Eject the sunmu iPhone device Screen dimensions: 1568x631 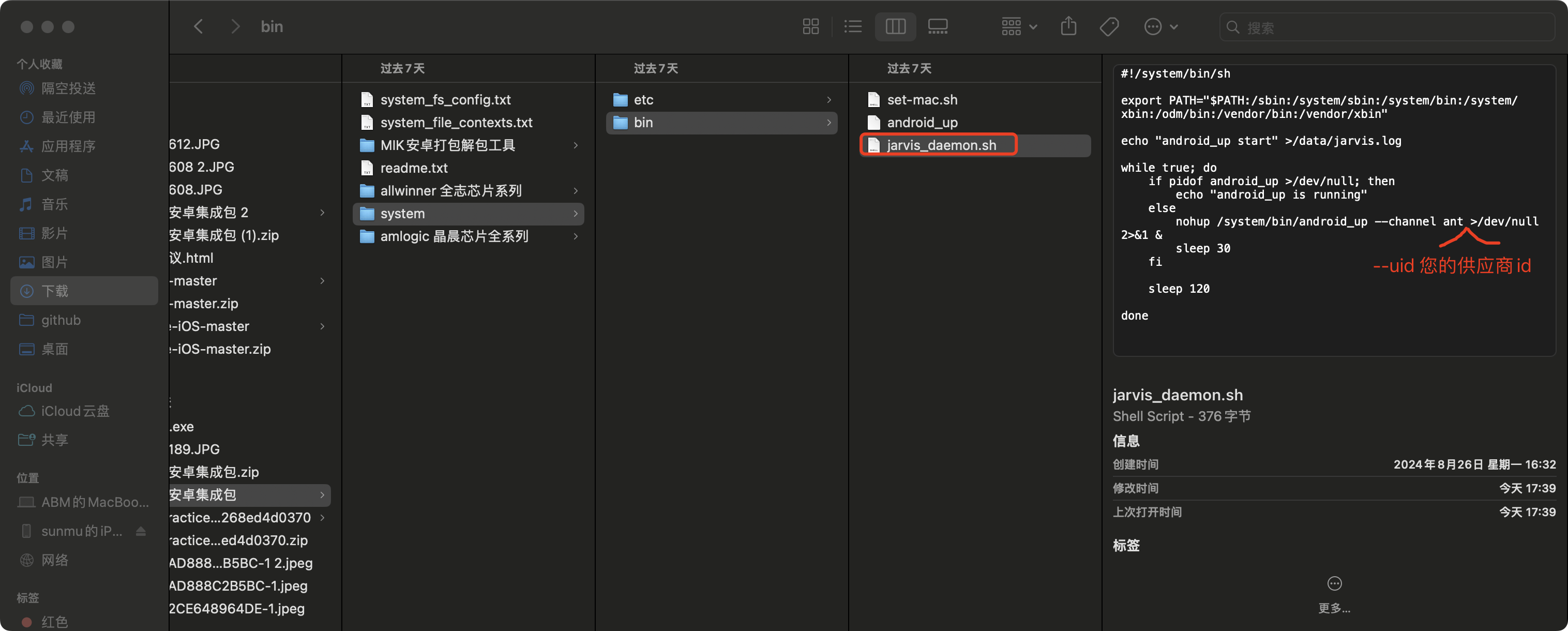pos(141,531)
